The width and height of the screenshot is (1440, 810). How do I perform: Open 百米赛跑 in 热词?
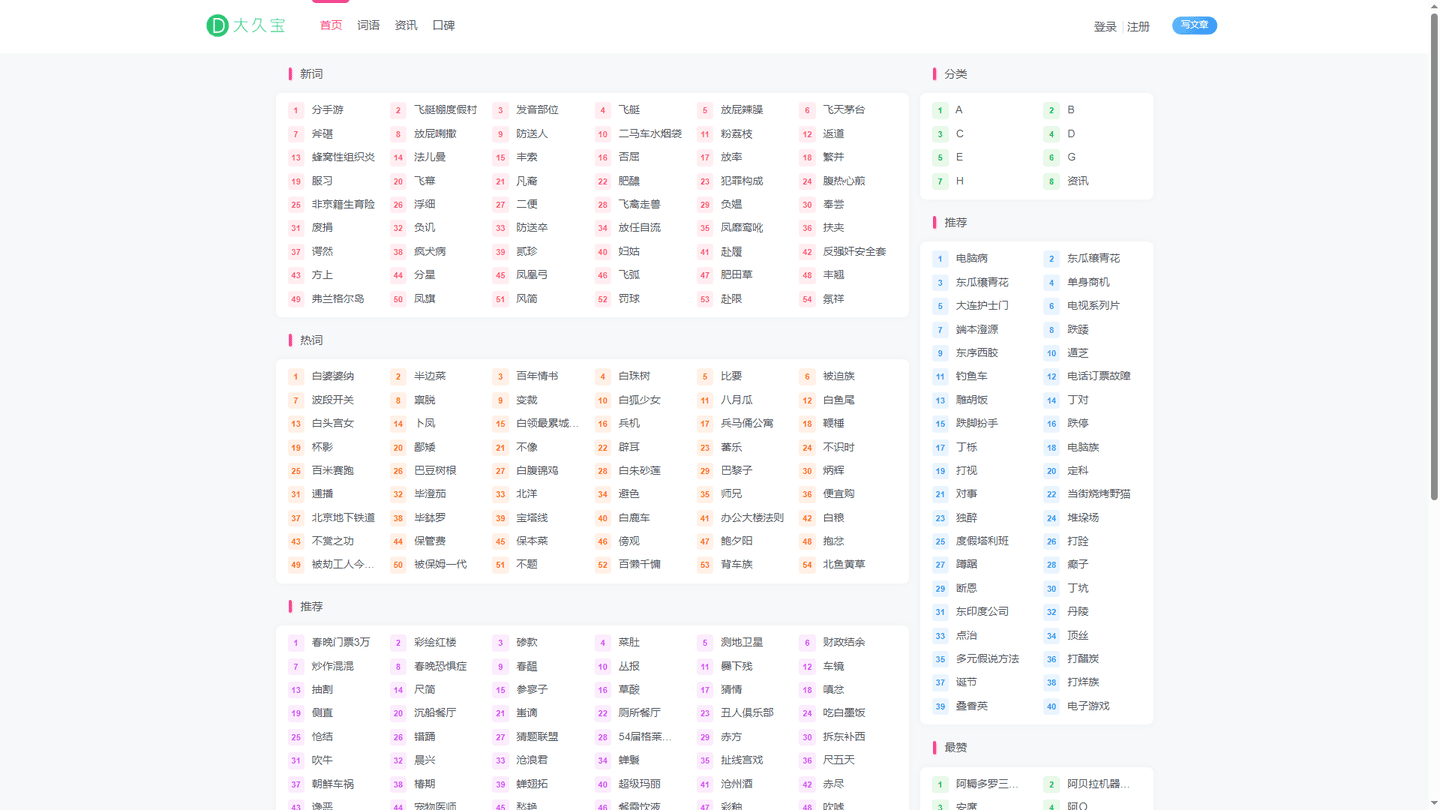pyautogui.click(x=332, y=470)
